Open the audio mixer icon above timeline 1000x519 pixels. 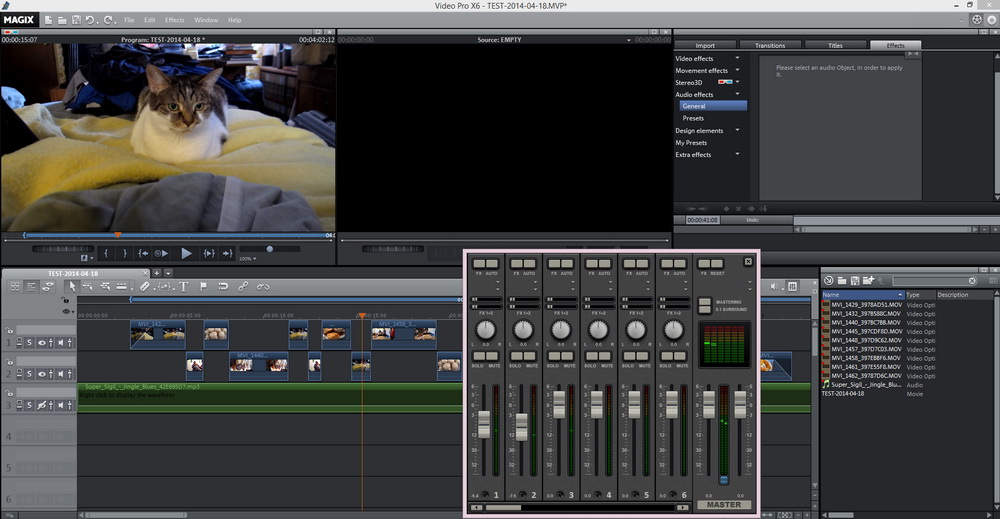792,286
